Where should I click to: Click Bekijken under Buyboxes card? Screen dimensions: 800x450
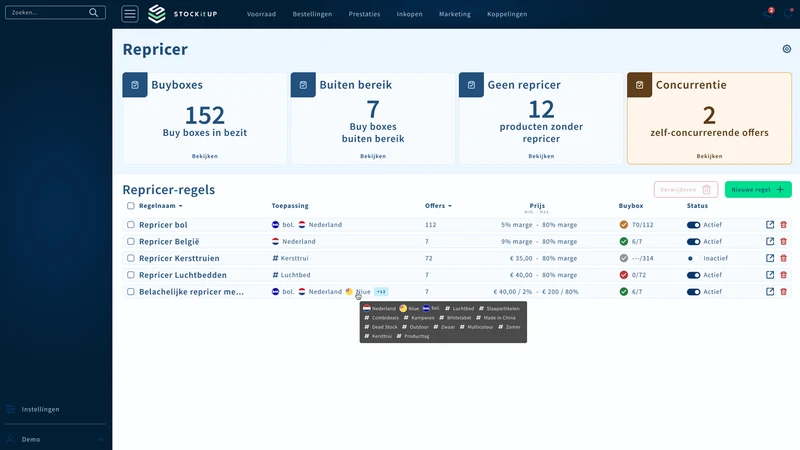click(x=205, y=156)
